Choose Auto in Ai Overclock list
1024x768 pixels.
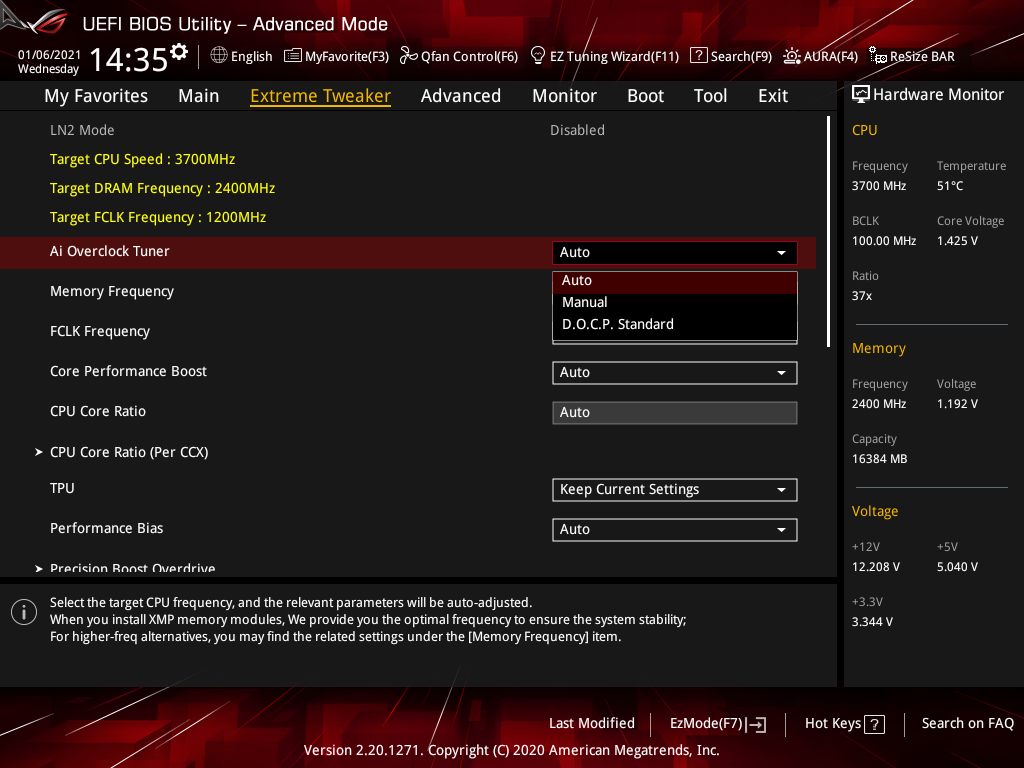[x=675, y=281]
